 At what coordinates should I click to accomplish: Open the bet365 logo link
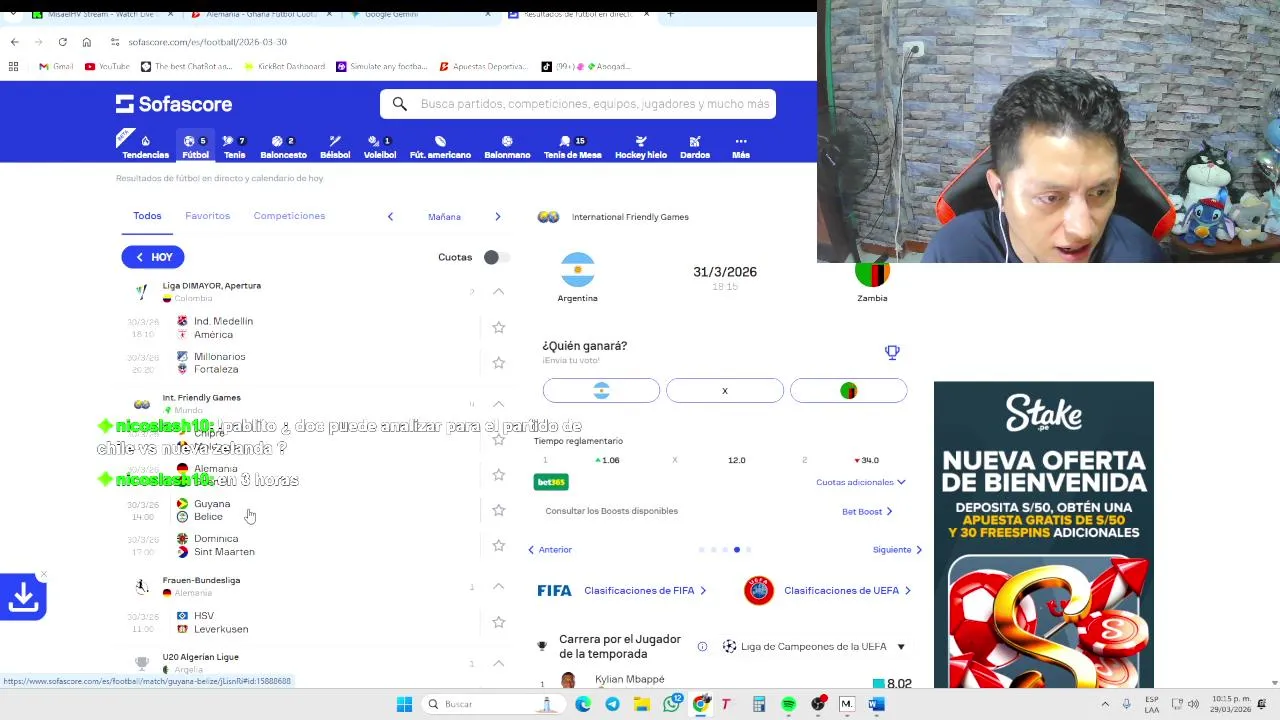551,482
